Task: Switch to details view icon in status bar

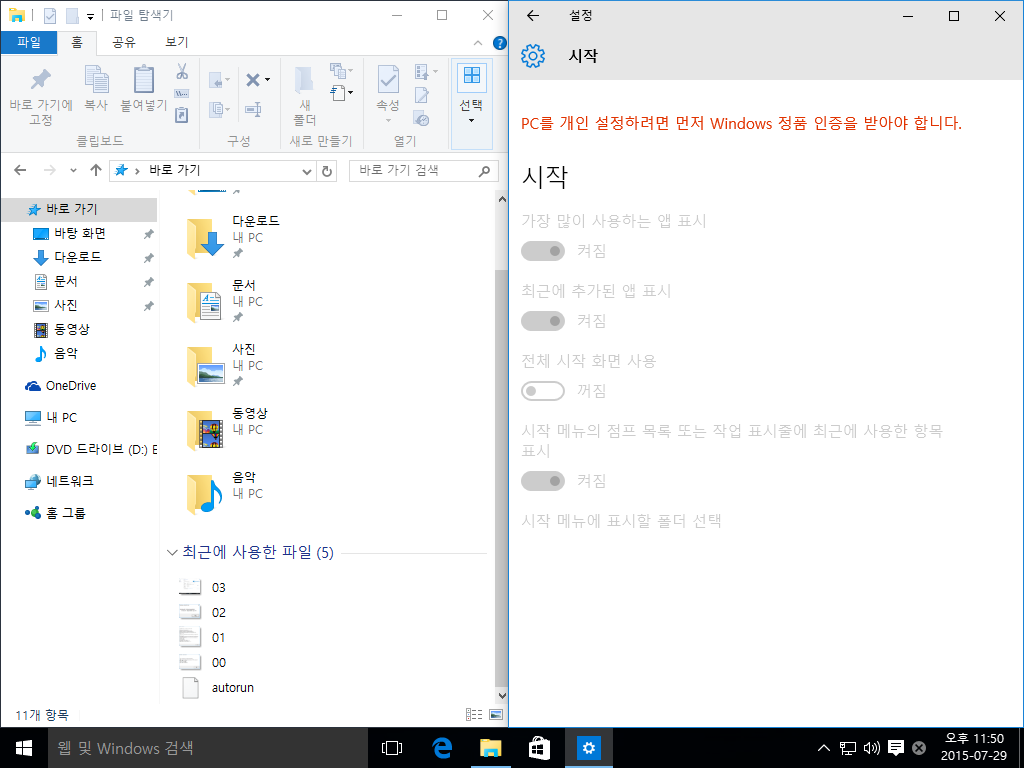Action: tap(474, 714)
